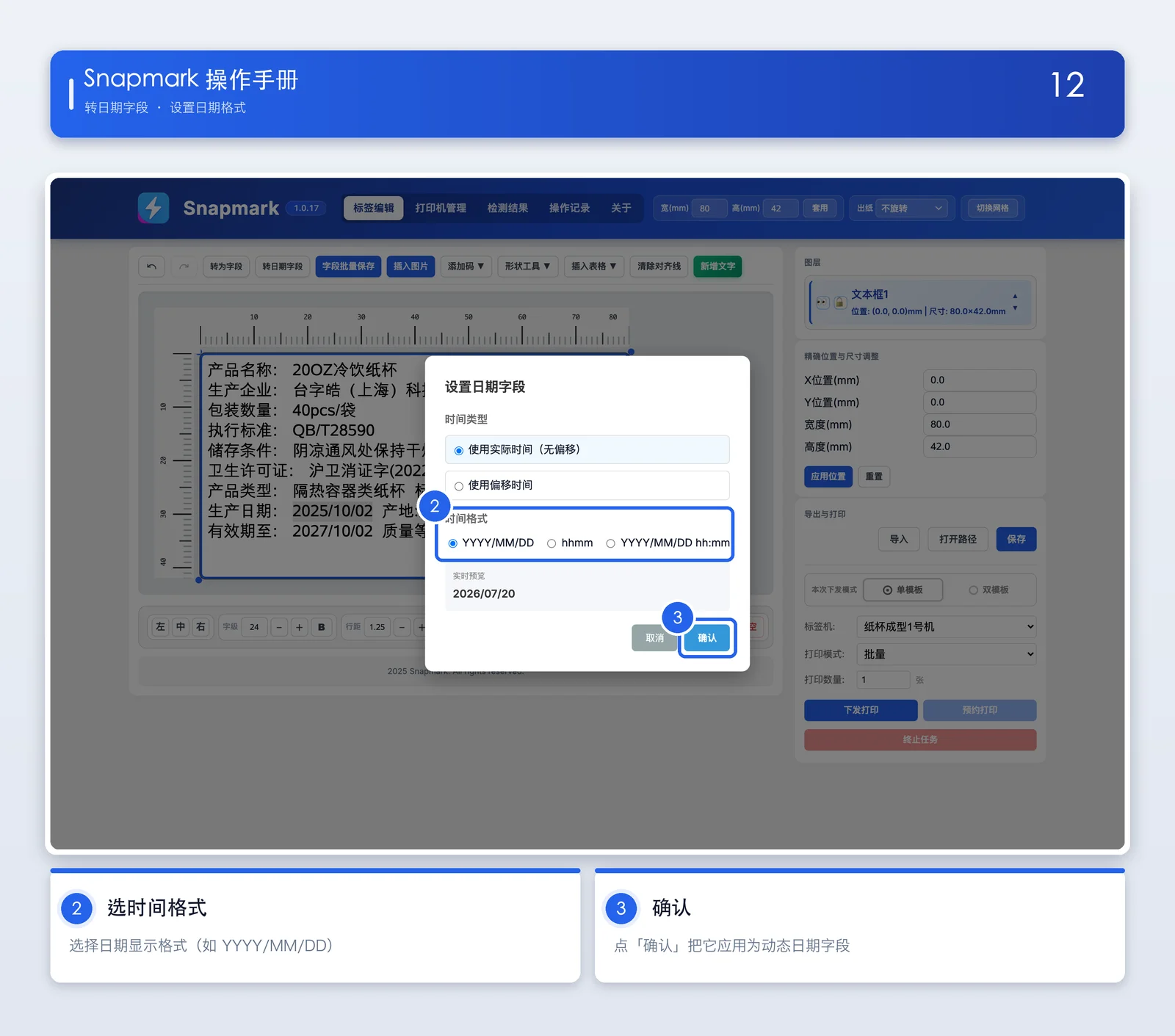1175x1036 pixels.
Task: Click the 高(mm) height input field
Action: [781, 209]
